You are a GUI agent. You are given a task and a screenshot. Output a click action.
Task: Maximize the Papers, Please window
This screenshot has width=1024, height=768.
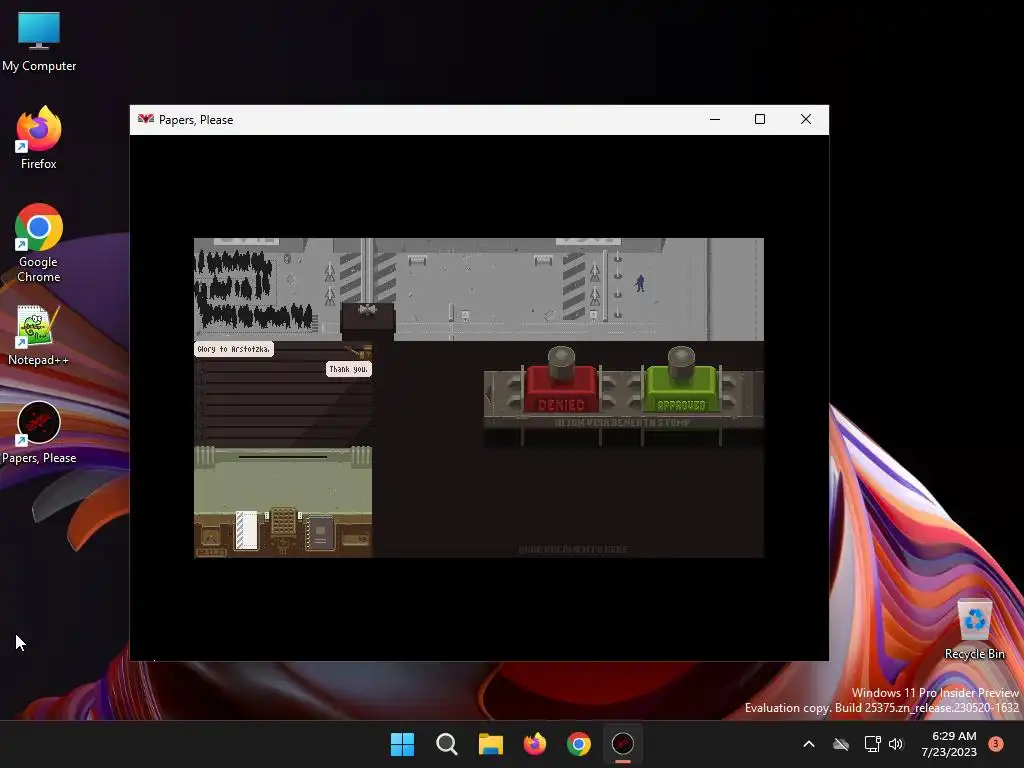pyautogui.click(x=760, y=120)
